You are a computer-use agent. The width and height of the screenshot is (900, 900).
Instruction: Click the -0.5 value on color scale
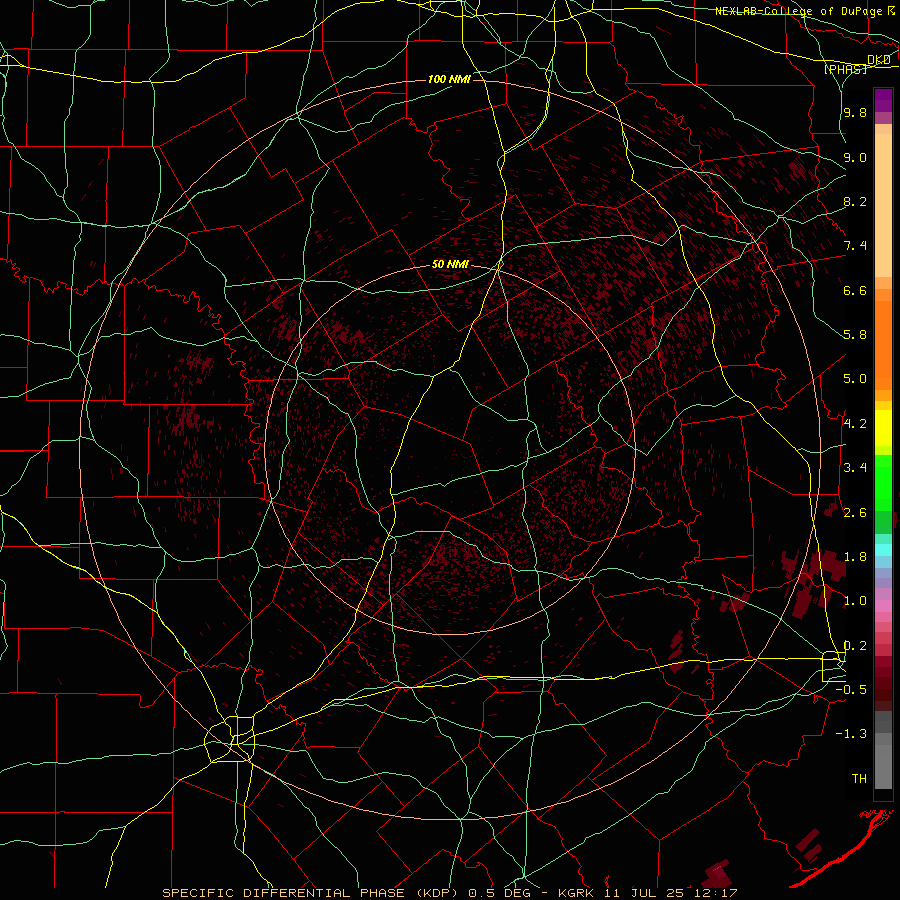tap(851, 689)
